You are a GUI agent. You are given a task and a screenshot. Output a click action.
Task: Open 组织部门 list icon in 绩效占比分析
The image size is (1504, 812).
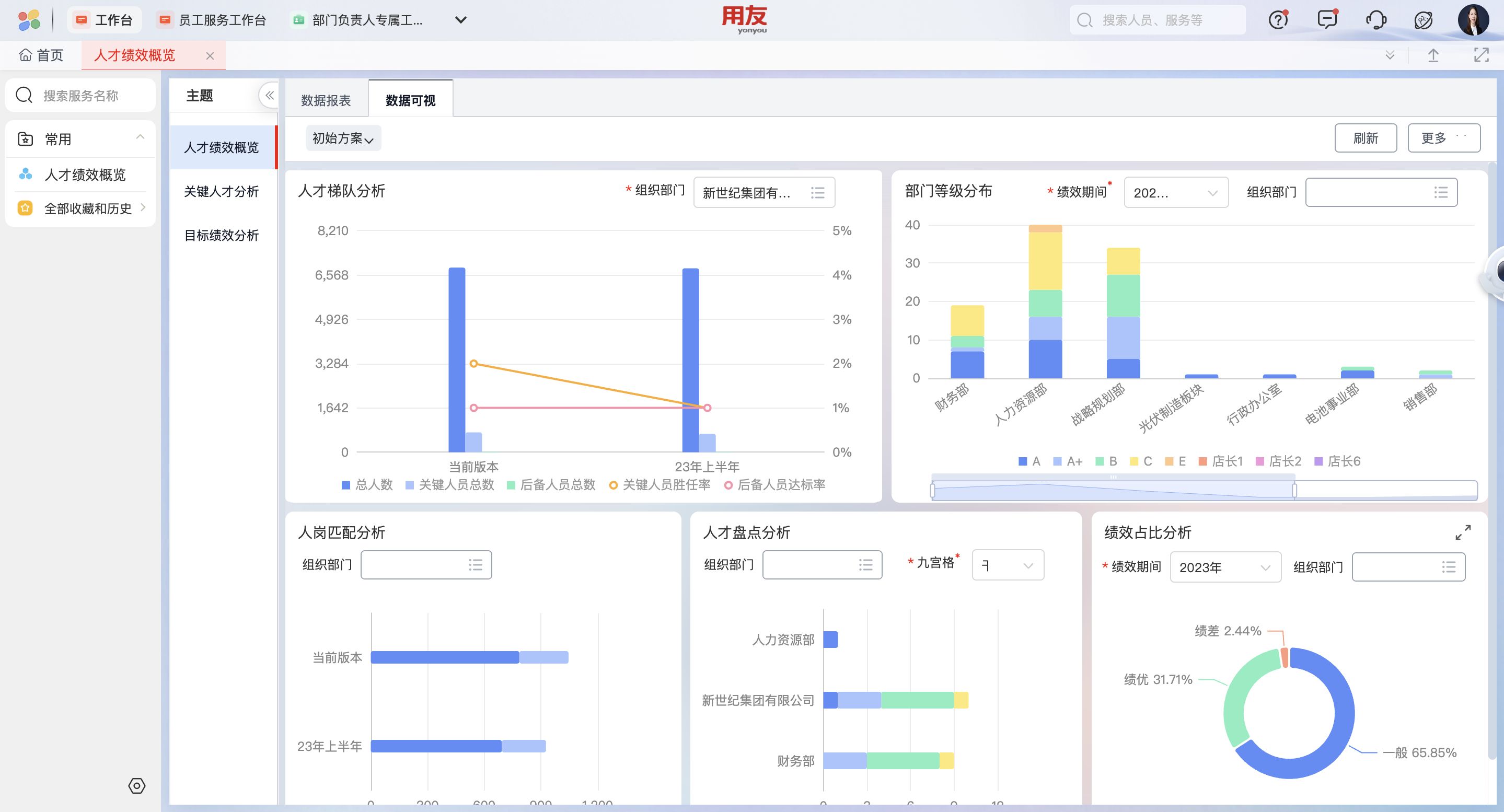(1449, 567)
